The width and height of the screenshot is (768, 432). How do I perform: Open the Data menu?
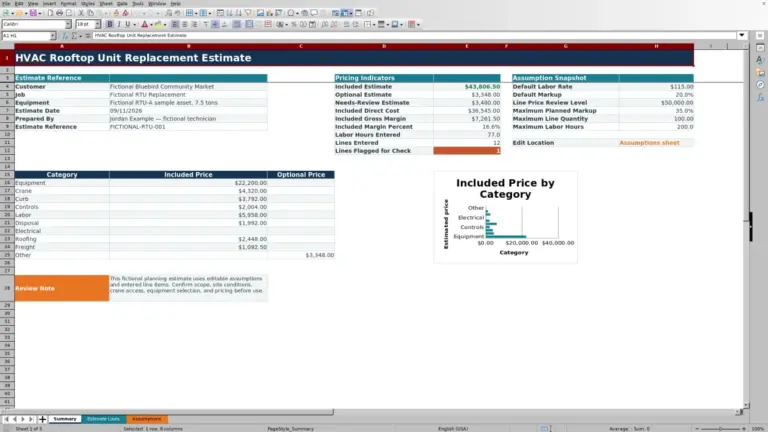coord(122,3)
